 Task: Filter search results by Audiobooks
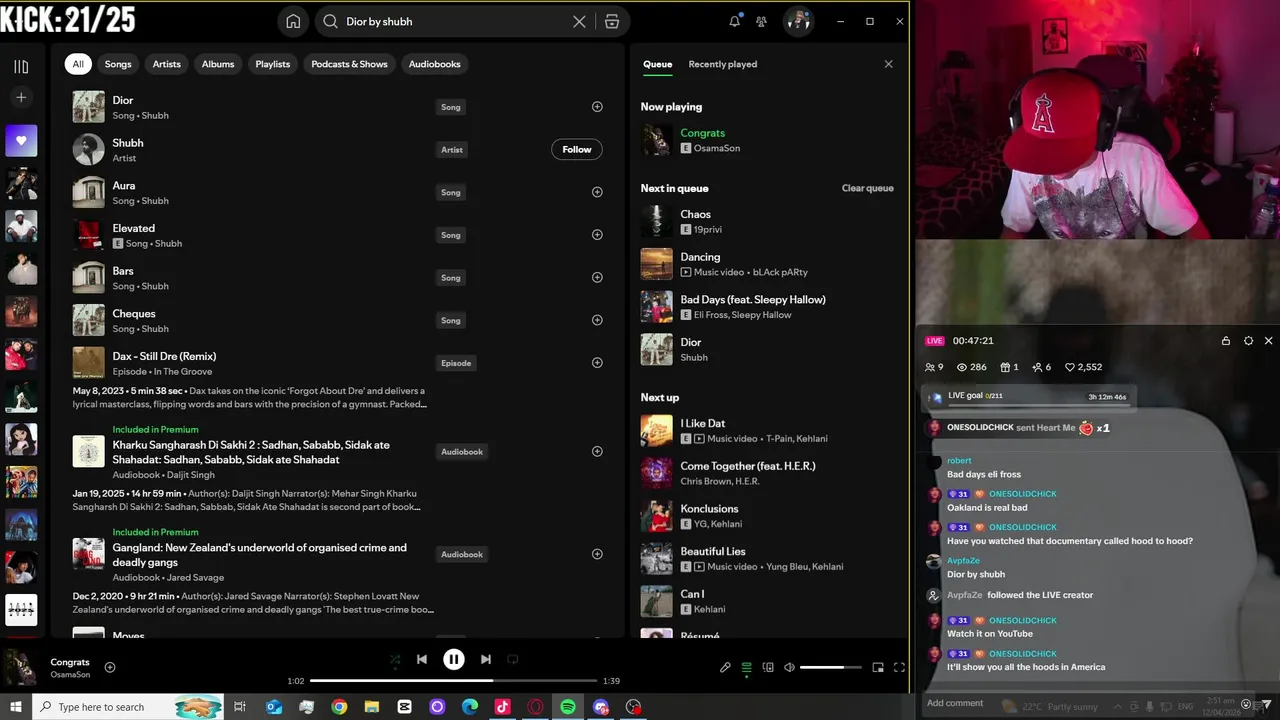pos(435,64)
